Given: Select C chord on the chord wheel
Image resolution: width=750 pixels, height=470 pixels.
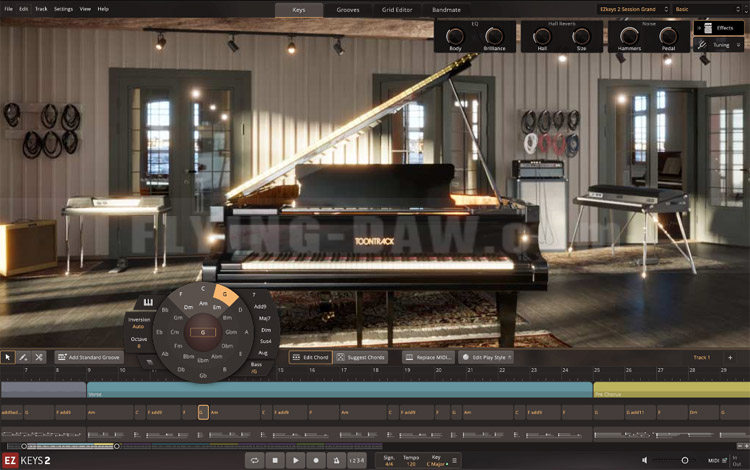Looking at the screenshot, I should coord(203,288).
